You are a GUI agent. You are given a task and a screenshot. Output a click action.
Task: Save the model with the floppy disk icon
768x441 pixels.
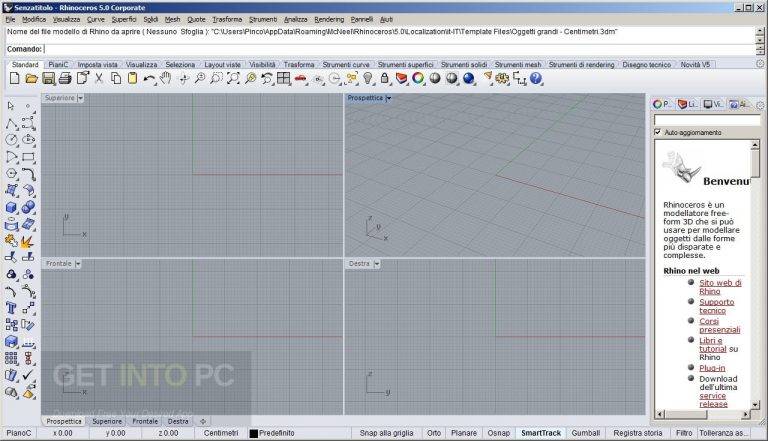click(x=48, y=78)
